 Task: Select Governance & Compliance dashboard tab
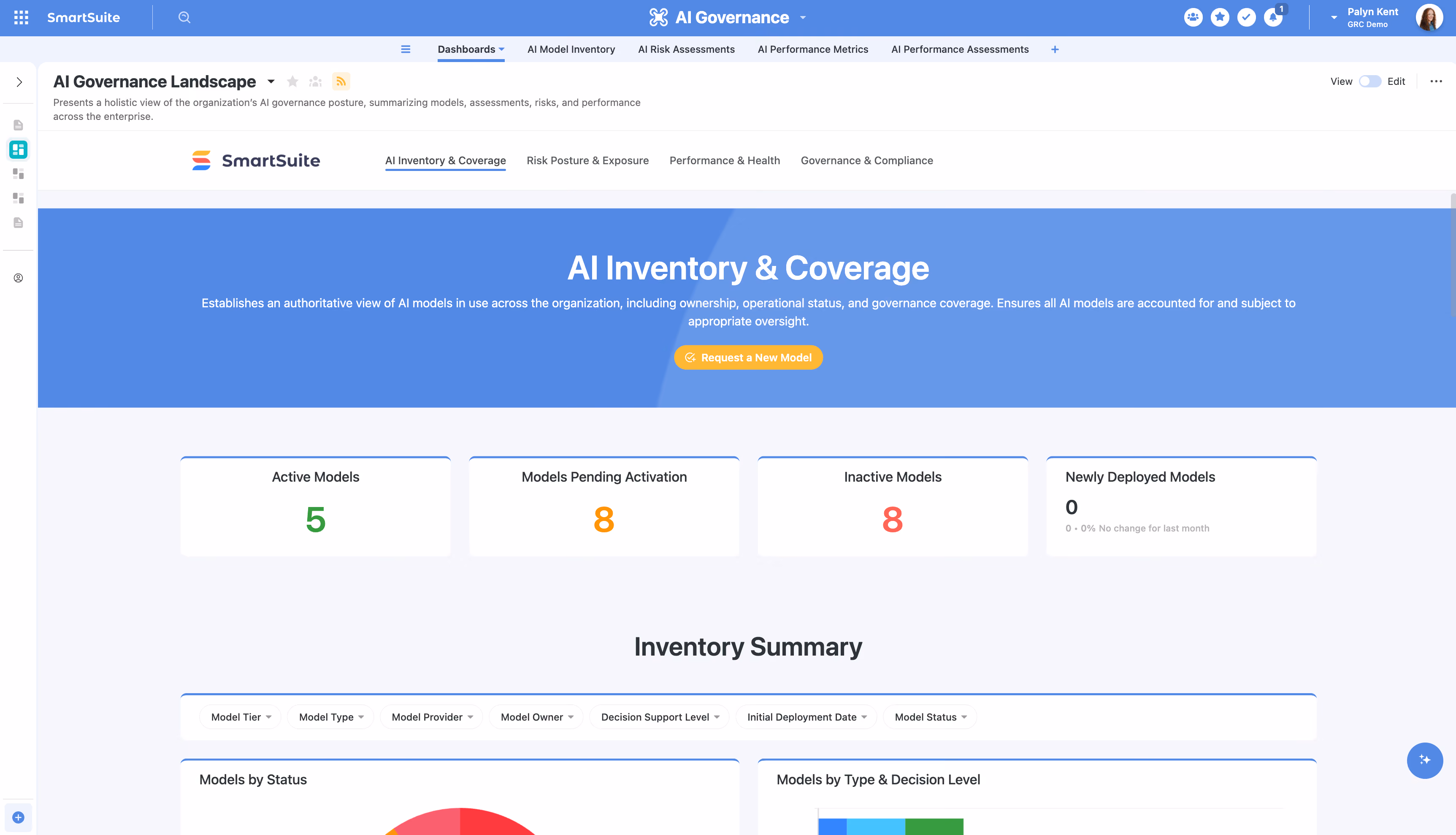[867, 160]
